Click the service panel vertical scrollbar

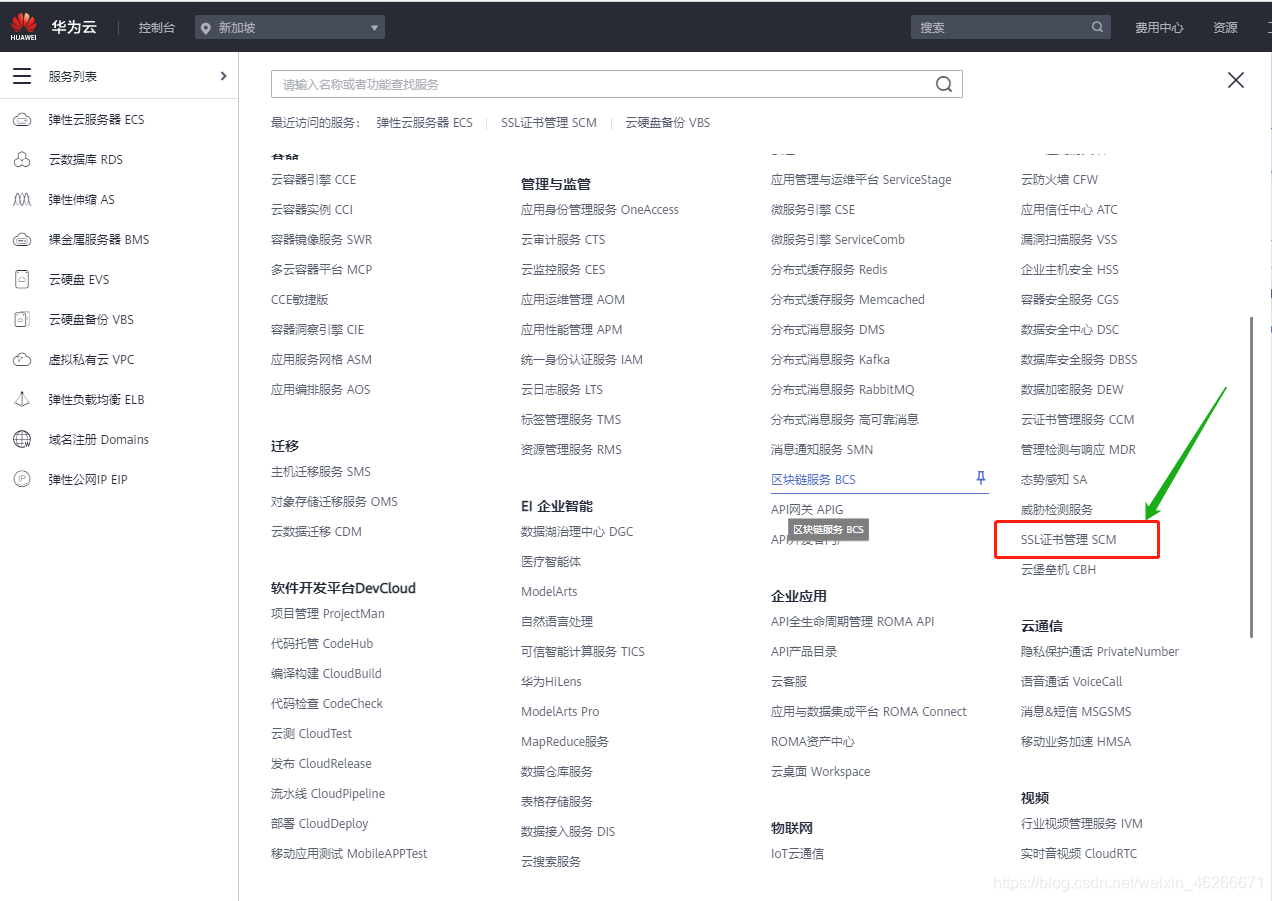[1251, 477]
